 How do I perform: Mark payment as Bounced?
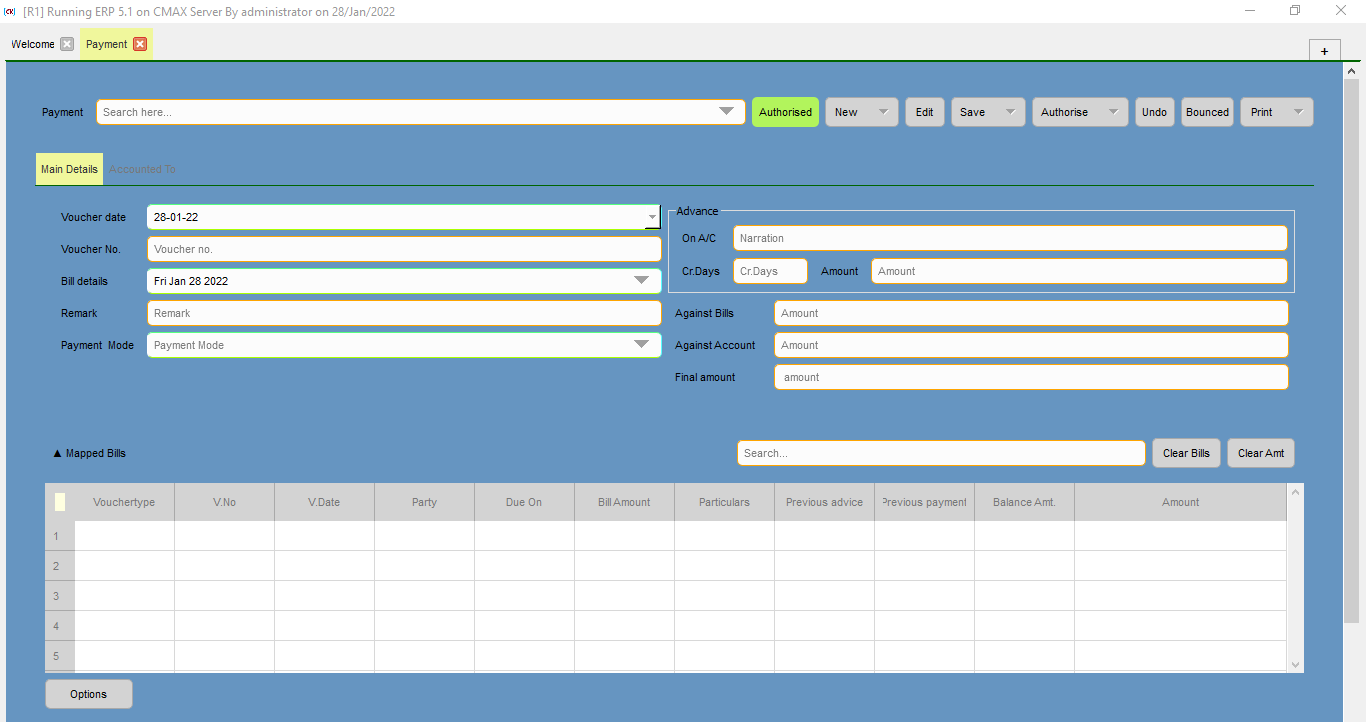[x=1207, y=112]
